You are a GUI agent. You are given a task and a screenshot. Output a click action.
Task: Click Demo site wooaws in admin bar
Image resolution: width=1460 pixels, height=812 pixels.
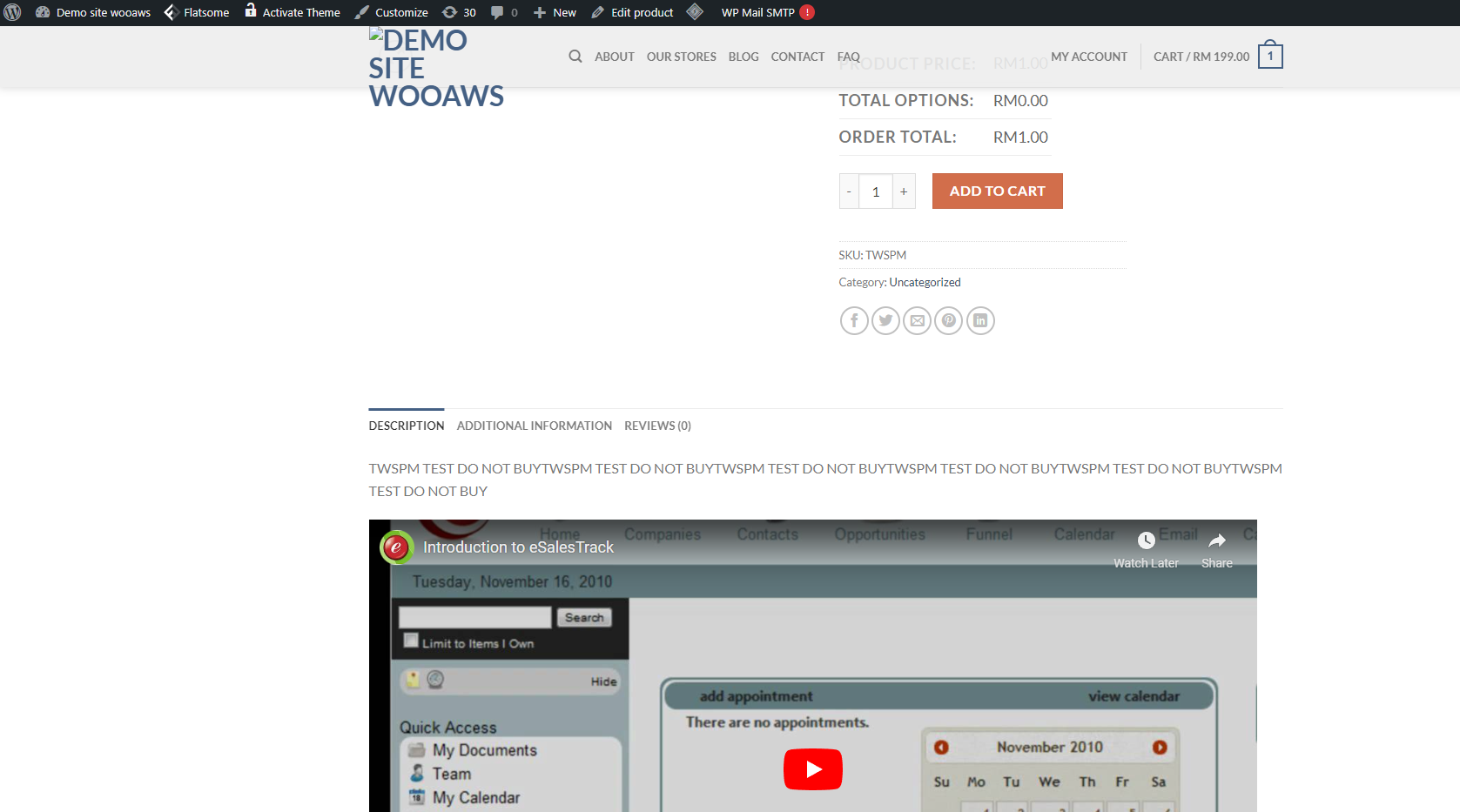coord(104,12)
